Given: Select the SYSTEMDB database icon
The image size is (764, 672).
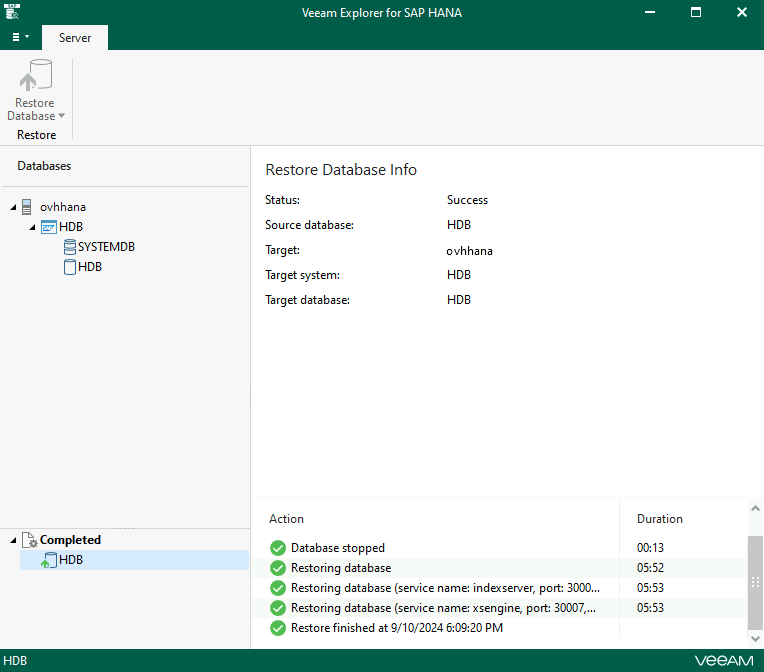Looking at the screenshot, I should 69,247.
